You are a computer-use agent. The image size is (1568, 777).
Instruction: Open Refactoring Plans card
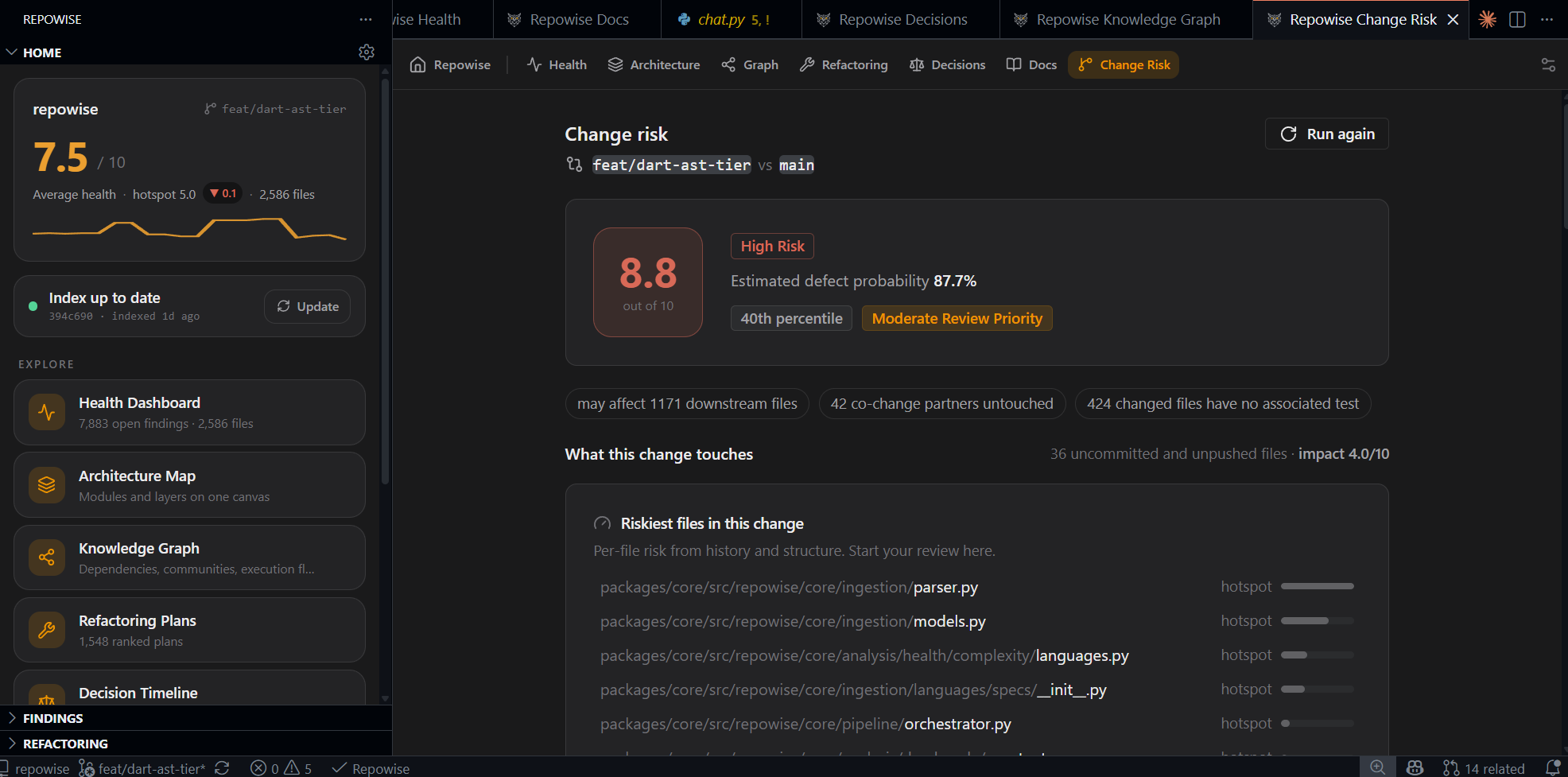point(189,630)
